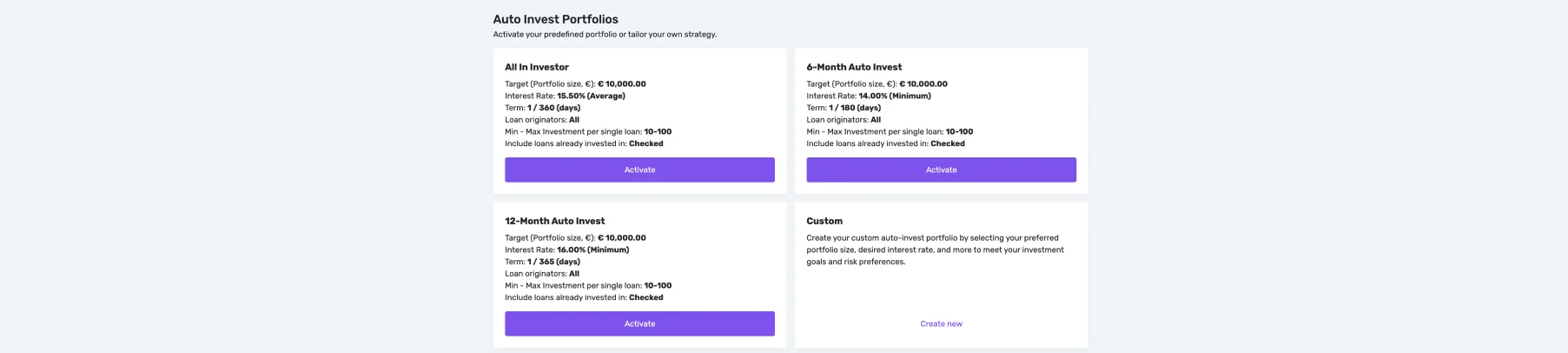The height and width of the screenshot is (353, 1568).
Task: Select the All In Investor card title
Action: point(537,67)
